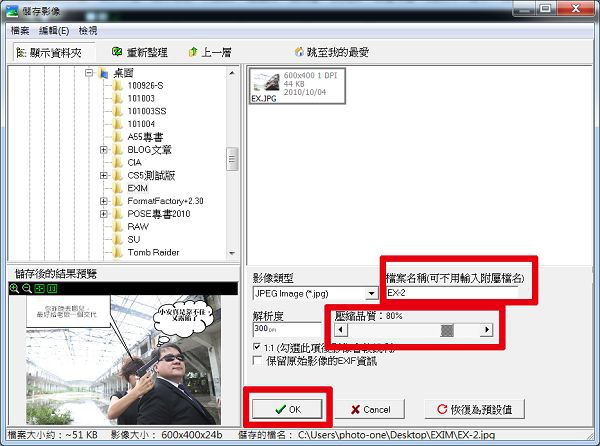Click the OK button
The height and width of the screenshot is (446, 600).
click(x=287, y=409)
